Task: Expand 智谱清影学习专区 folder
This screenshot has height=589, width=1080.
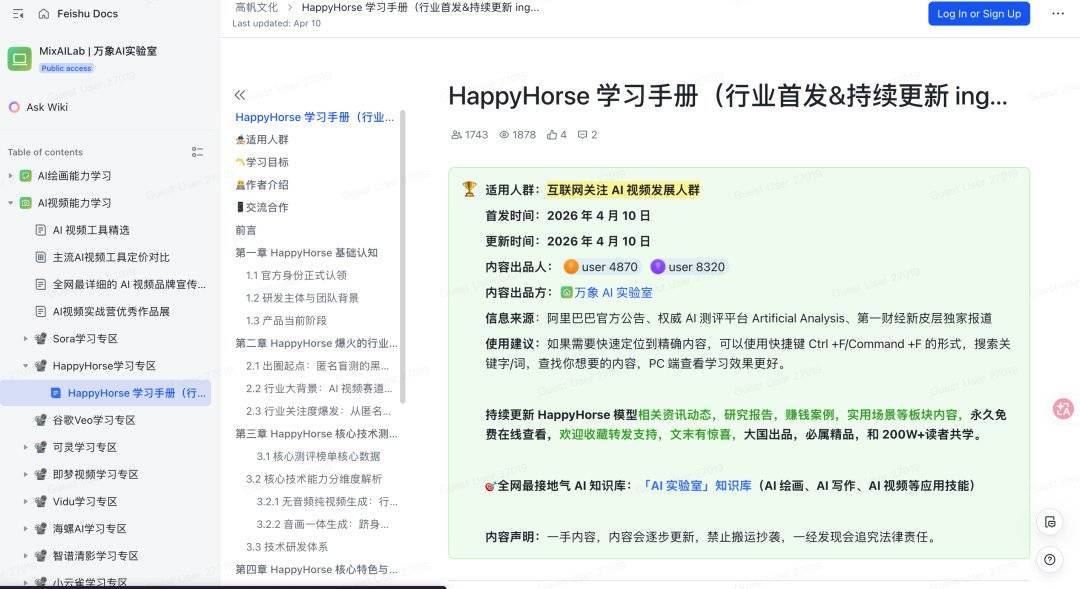Action: [25, 556]
